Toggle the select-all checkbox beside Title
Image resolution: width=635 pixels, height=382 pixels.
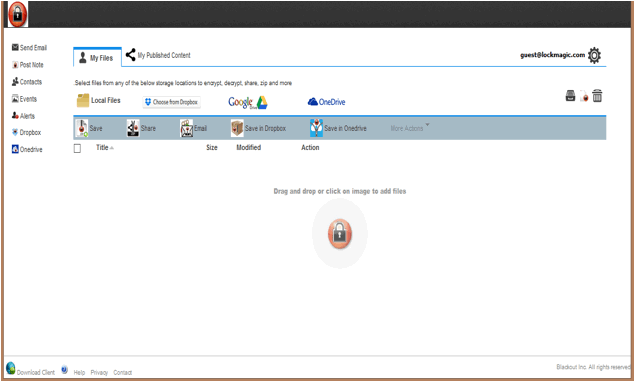tap(77, 148)
